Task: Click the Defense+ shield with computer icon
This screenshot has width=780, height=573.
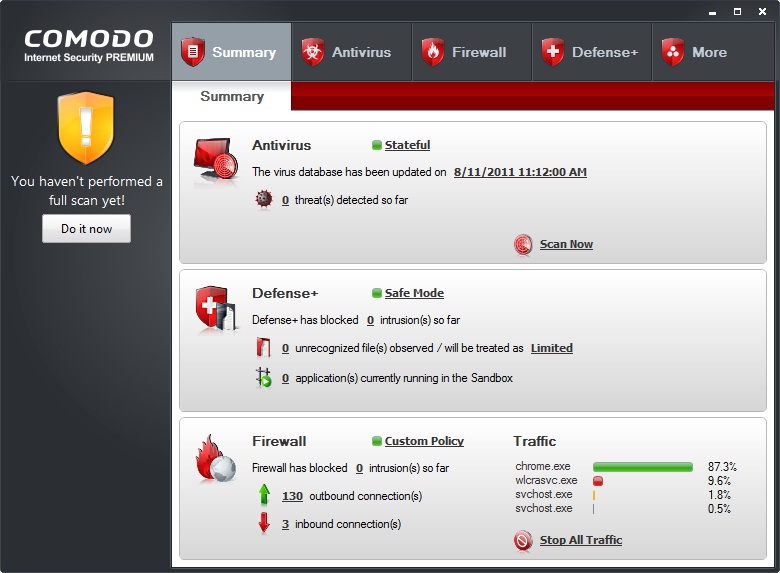Action: tap(216, 308)
